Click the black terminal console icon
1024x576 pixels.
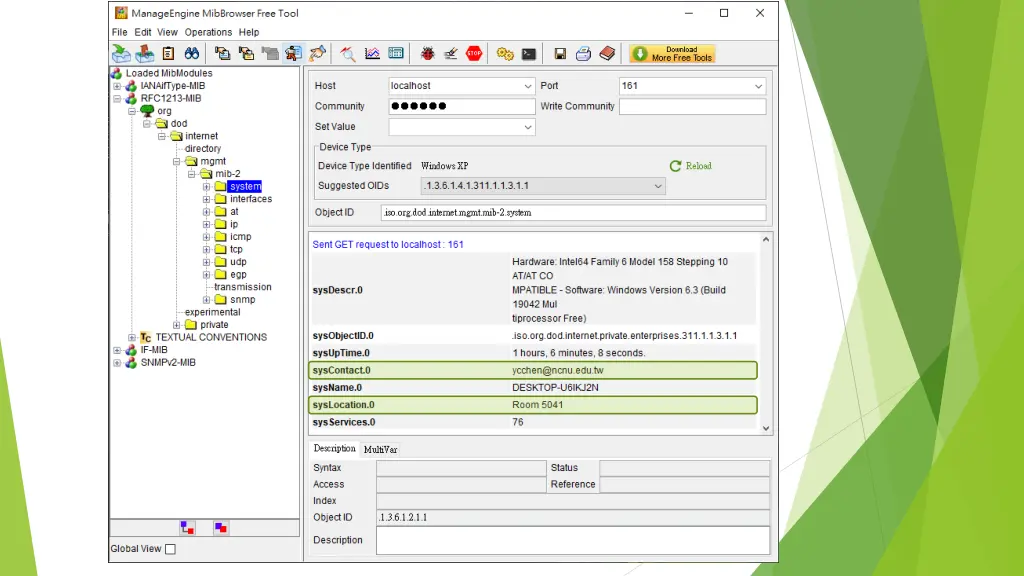(x=528, y=54)
